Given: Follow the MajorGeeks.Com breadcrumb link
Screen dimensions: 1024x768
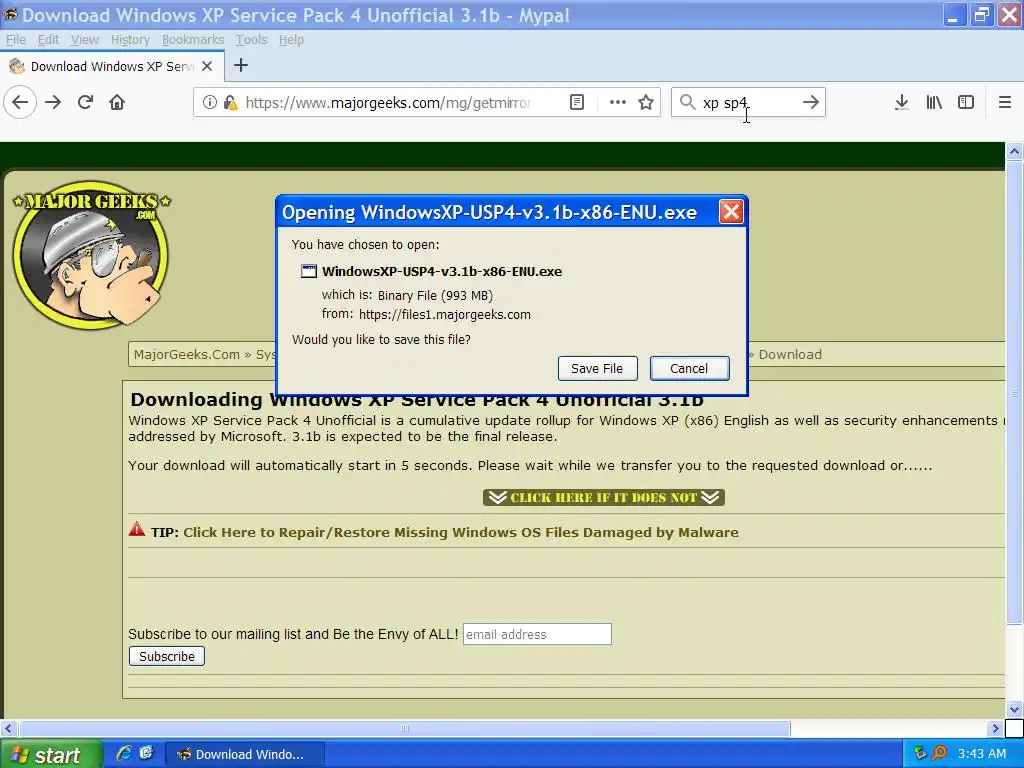Looking at the screenshot, I should tap(187, 355).
